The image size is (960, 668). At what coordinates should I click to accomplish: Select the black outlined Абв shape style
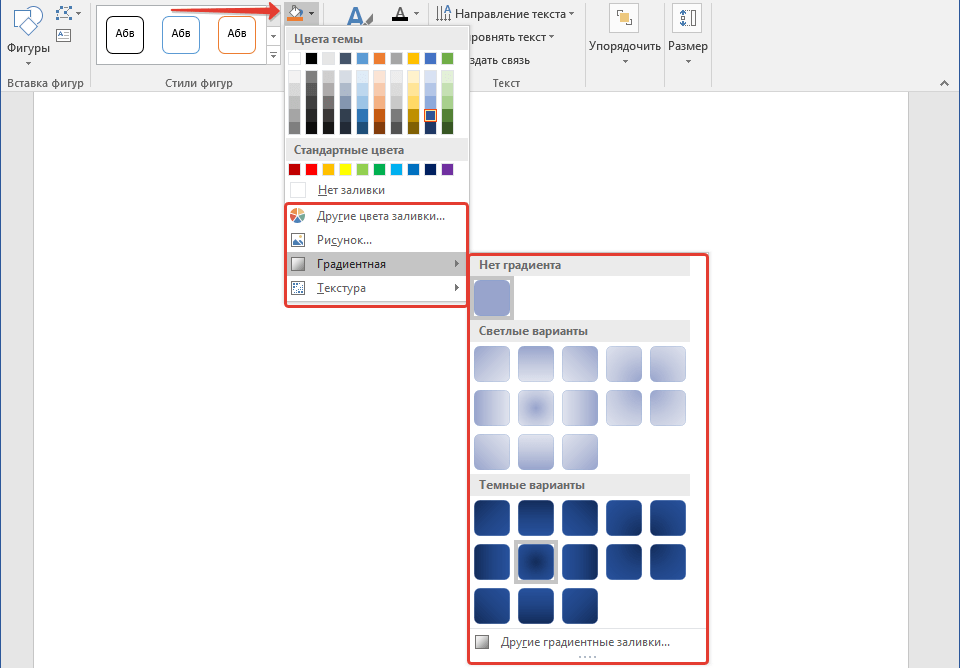tap(125, 34)
